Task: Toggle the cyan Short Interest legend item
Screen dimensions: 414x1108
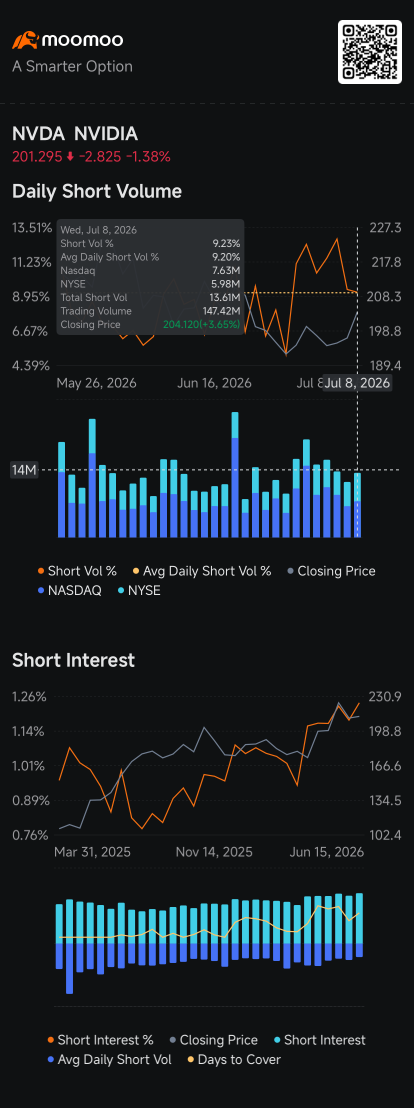Action: click(316, 1040)
